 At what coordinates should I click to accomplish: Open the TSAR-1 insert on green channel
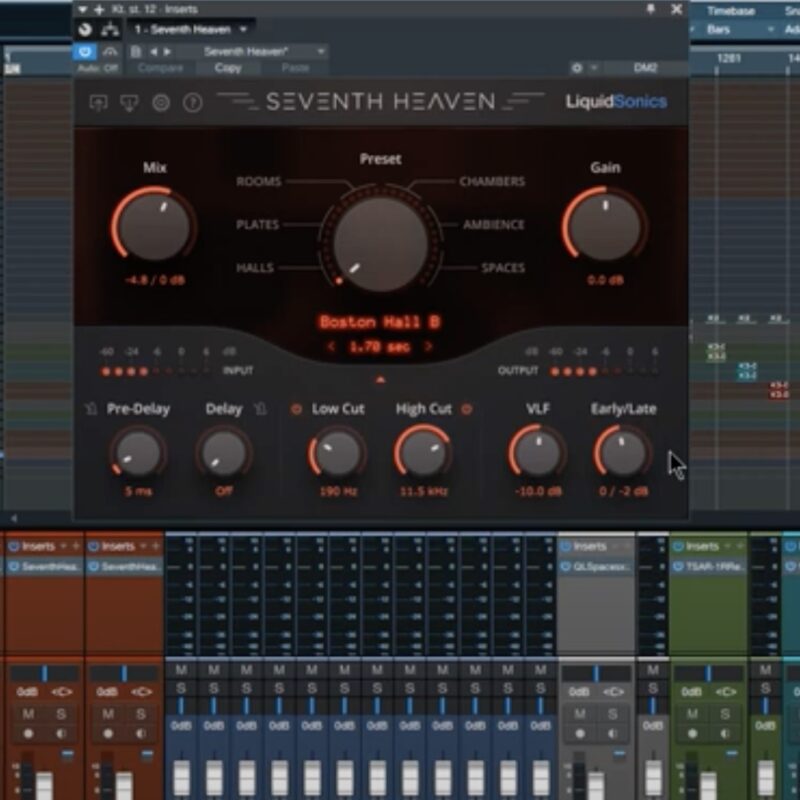pyautogui.click(x=713, y=566)
